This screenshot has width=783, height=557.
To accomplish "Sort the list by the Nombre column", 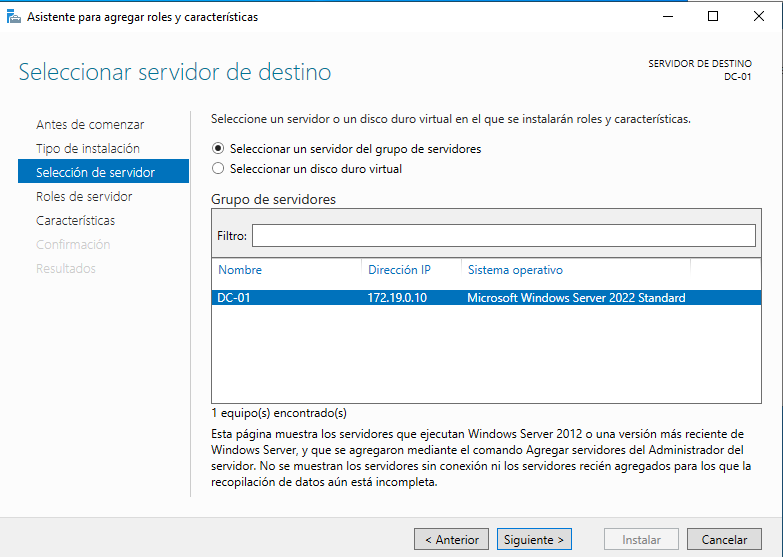I will [x=240, y=270].
